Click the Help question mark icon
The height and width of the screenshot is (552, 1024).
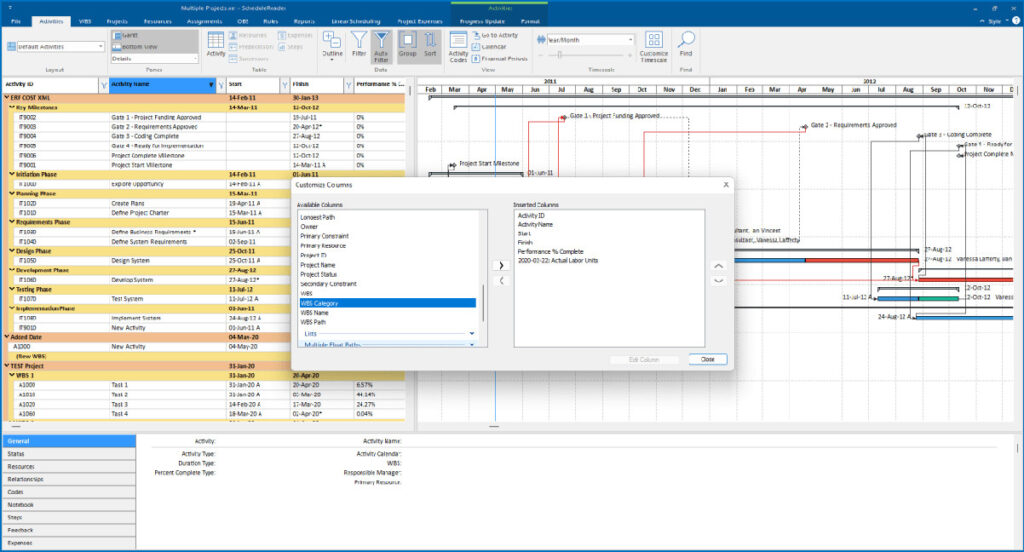pyautogui.click(x=1016, y=21)
